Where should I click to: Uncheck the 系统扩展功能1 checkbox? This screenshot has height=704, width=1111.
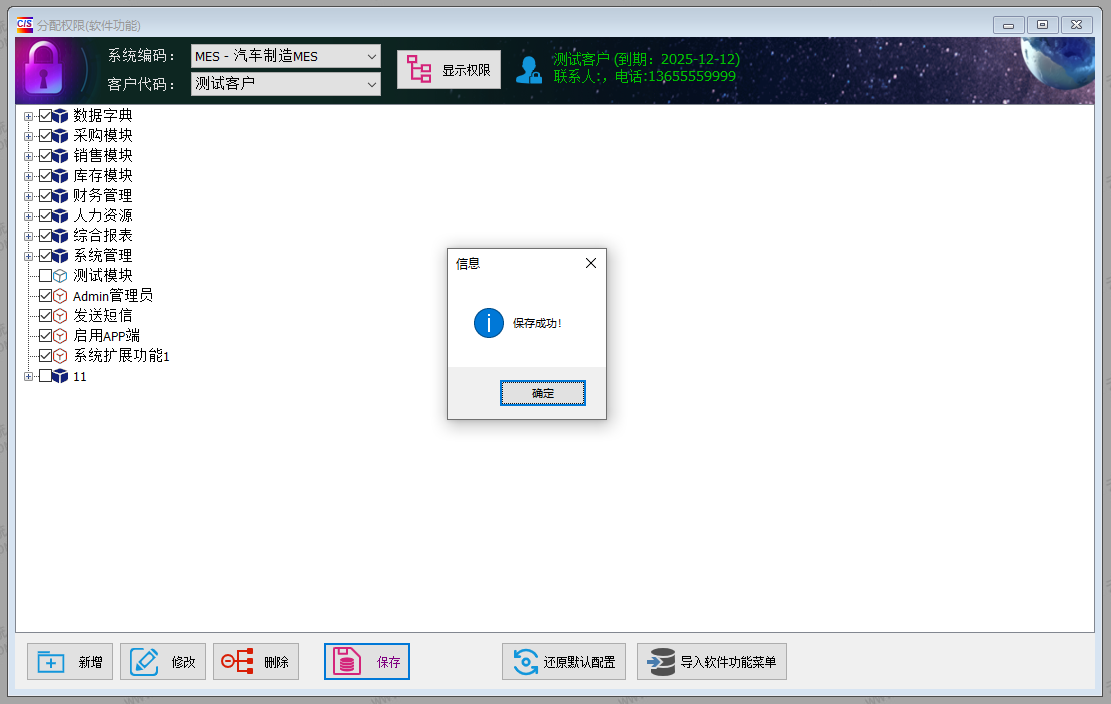point(45,355)
